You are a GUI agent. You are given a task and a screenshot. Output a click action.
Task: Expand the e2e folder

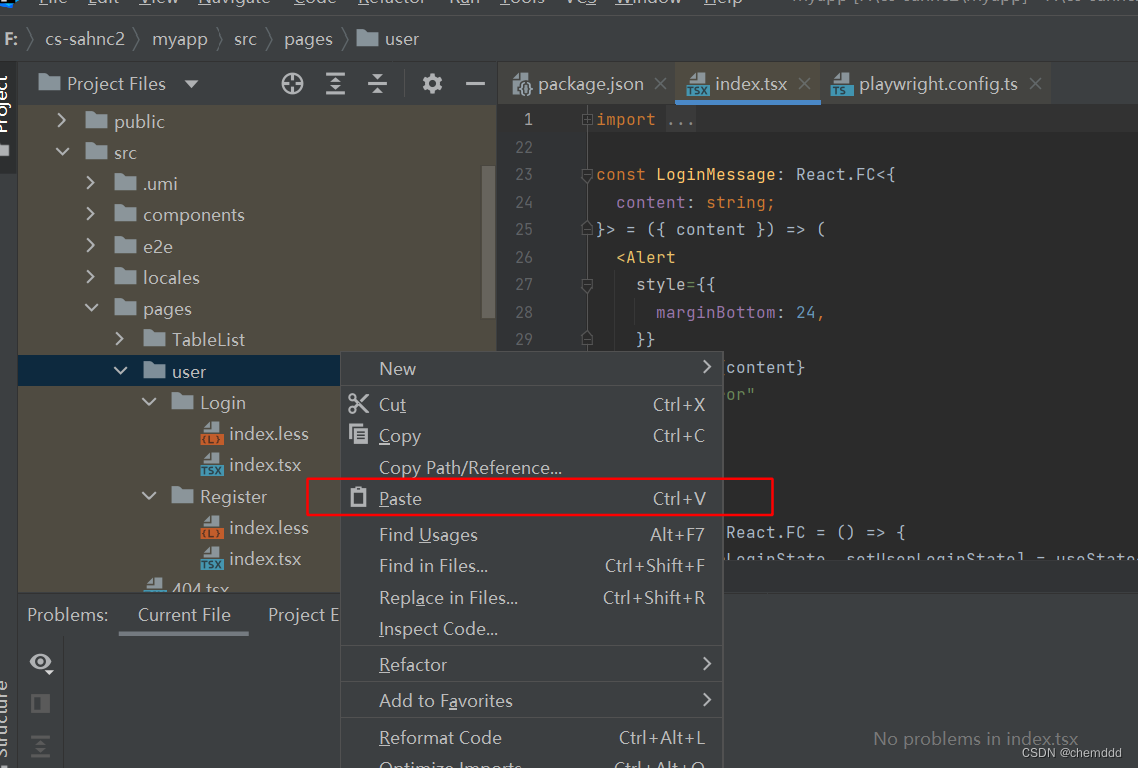click(91, 245)
